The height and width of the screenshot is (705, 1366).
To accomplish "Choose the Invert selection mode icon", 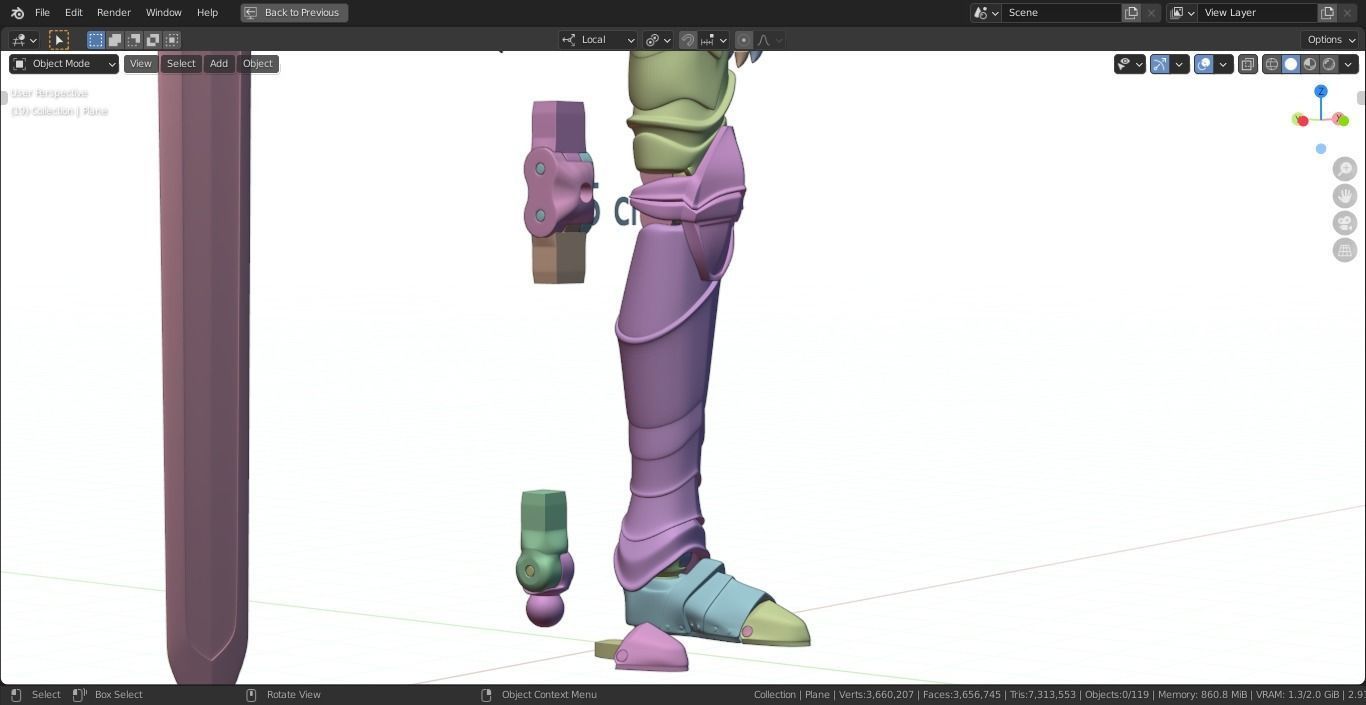I will (x=153, y=40).
